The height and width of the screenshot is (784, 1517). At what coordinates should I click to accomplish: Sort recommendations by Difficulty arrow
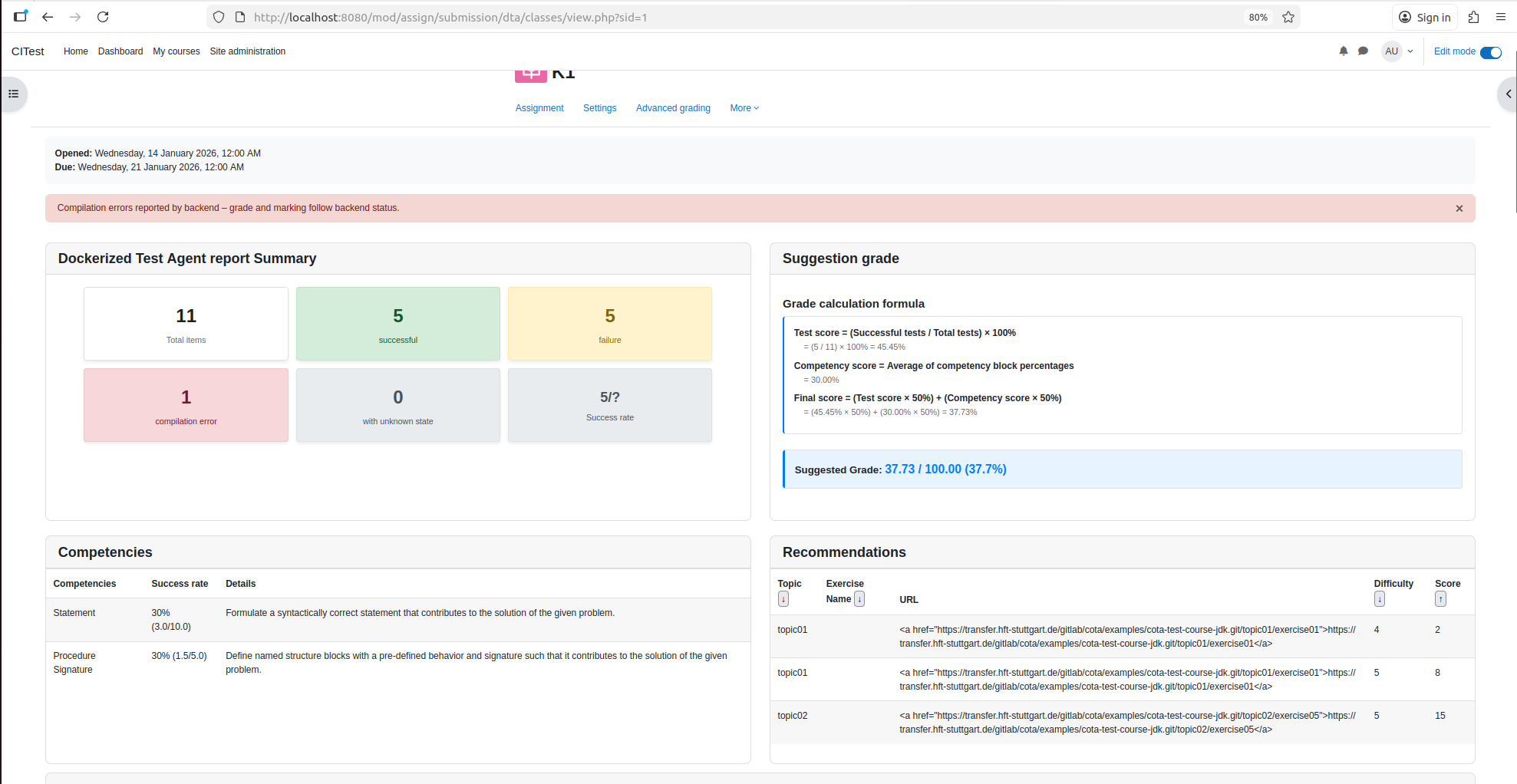click(1380, 599)
